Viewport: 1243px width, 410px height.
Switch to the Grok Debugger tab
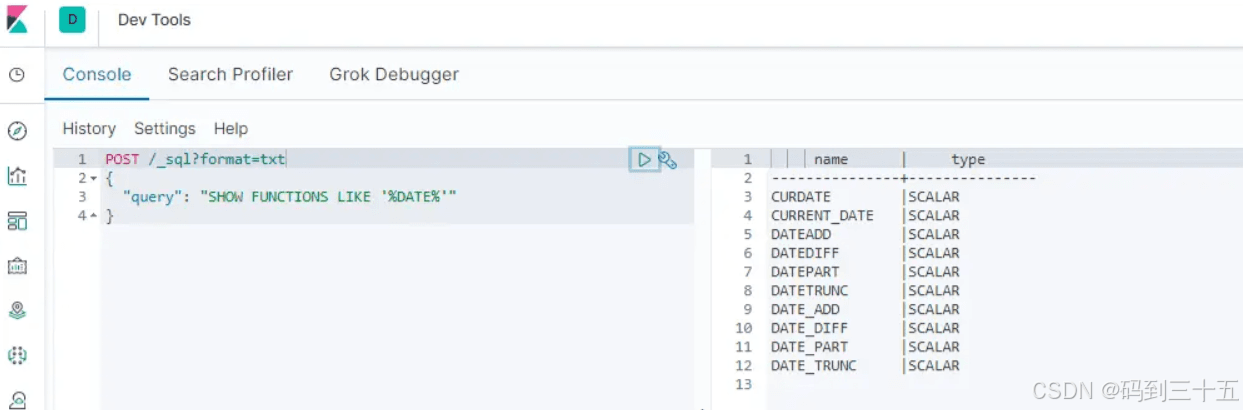pyautogui.click(x=394, y=74)
